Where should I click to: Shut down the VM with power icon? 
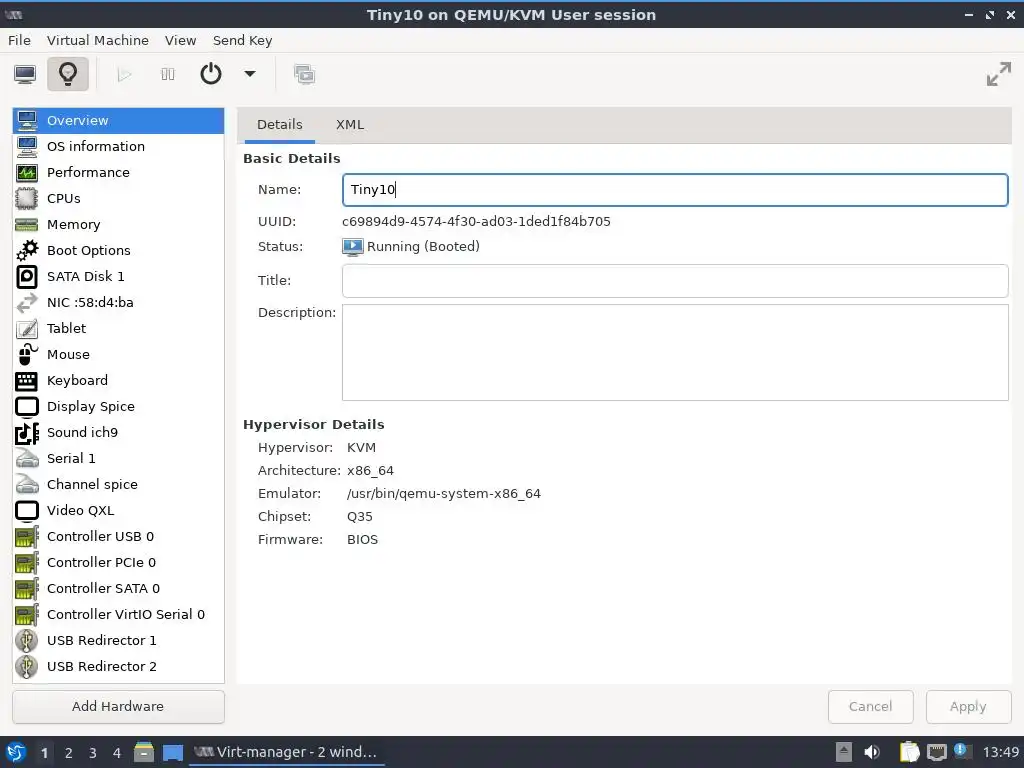tap(211, 74)
